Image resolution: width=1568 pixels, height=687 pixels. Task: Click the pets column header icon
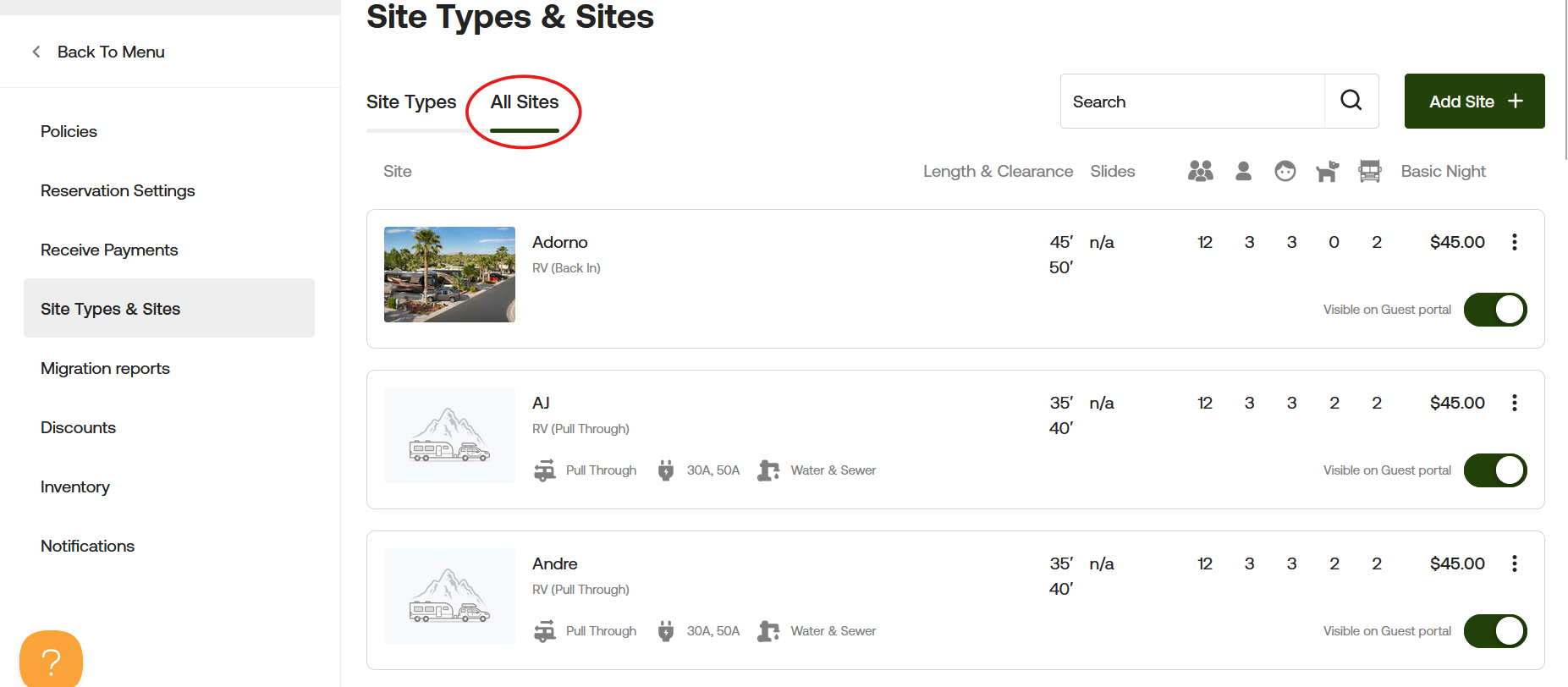coord(1327,171)
